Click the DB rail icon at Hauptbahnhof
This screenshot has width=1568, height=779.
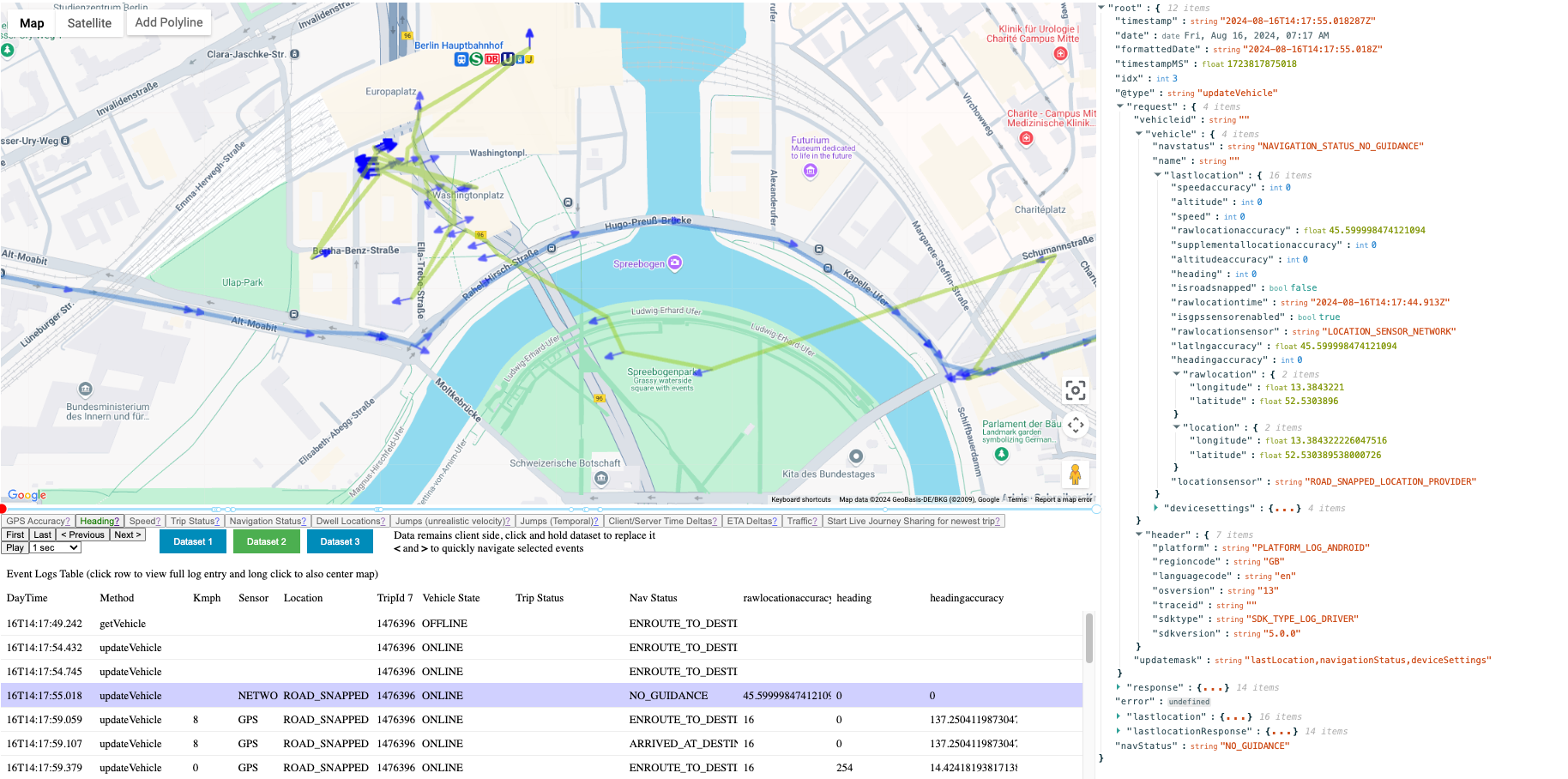click(x=492, y=59)
